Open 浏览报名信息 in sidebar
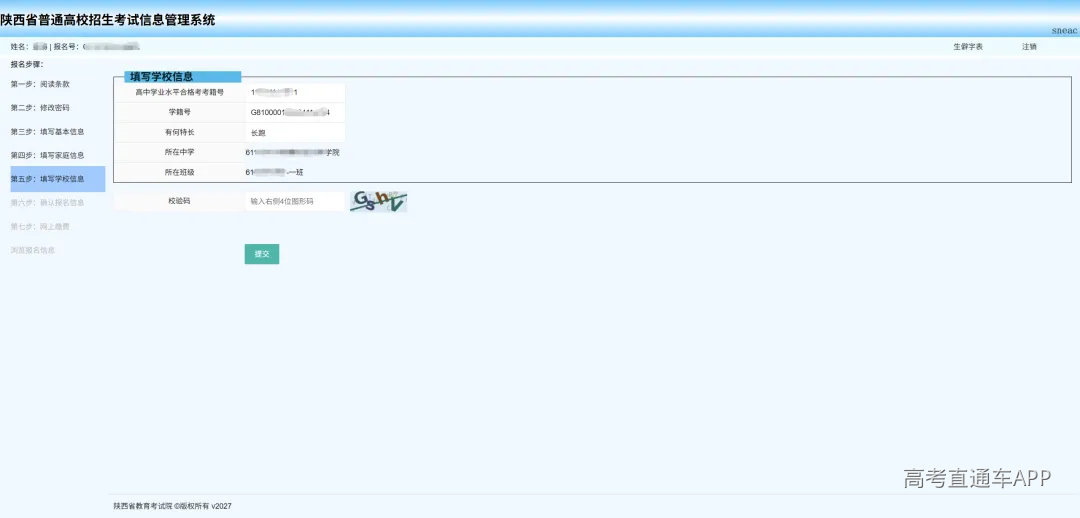The image size is (1080, 518). point(33,251)
